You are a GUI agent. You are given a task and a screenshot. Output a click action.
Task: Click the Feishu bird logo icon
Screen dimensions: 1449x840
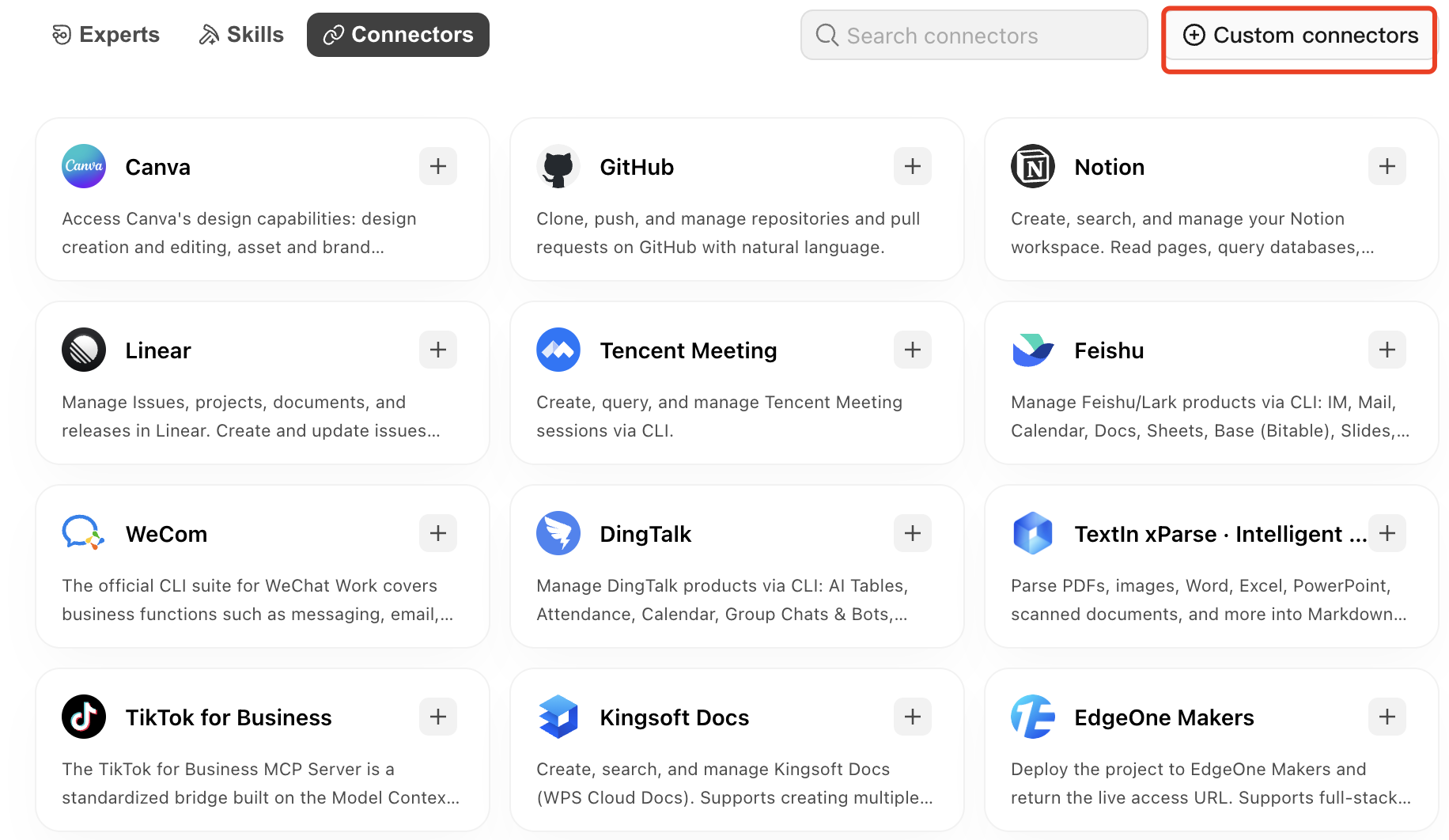click(1033, 350)
